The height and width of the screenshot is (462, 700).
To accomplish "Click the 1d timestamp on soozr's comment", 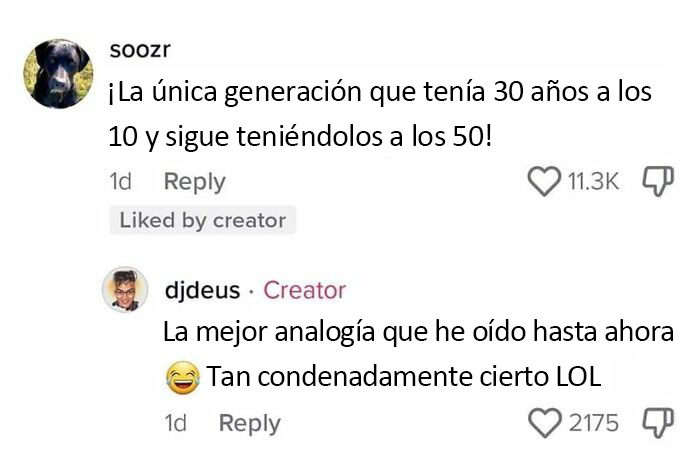I will (119, 182).
